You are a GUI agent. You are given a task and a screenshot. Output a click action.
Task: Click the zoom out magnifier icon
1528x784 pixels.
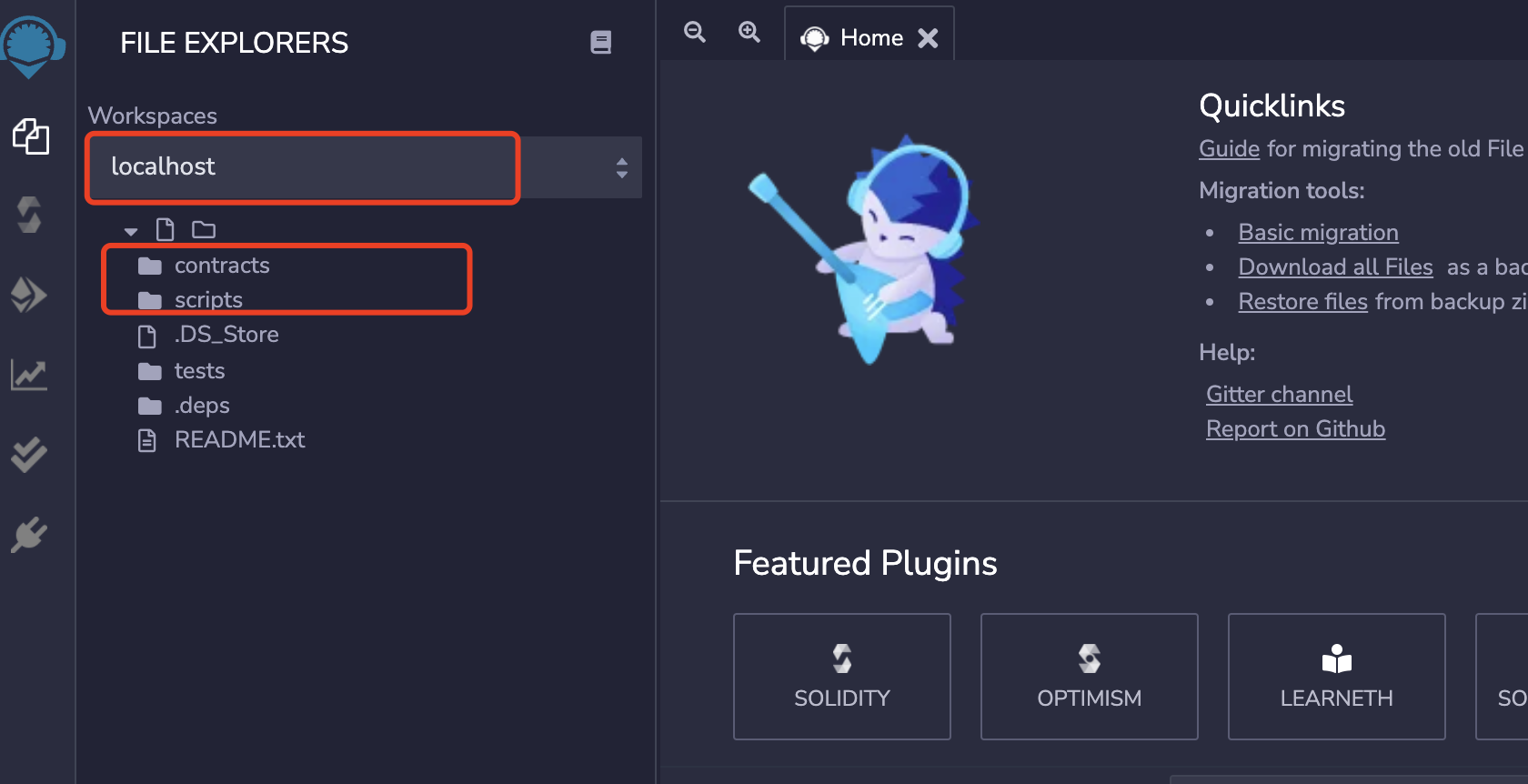[695, 32]
